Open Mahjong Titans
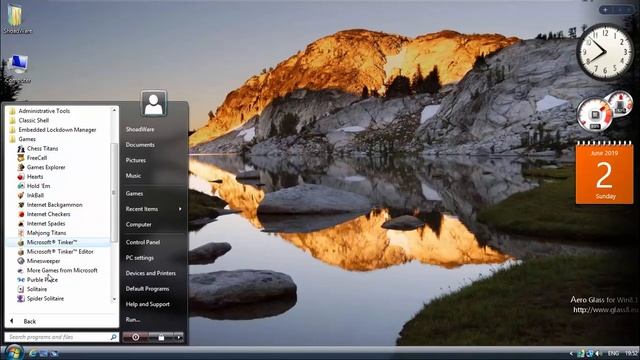The image size is (640, 360). [46, 233]
